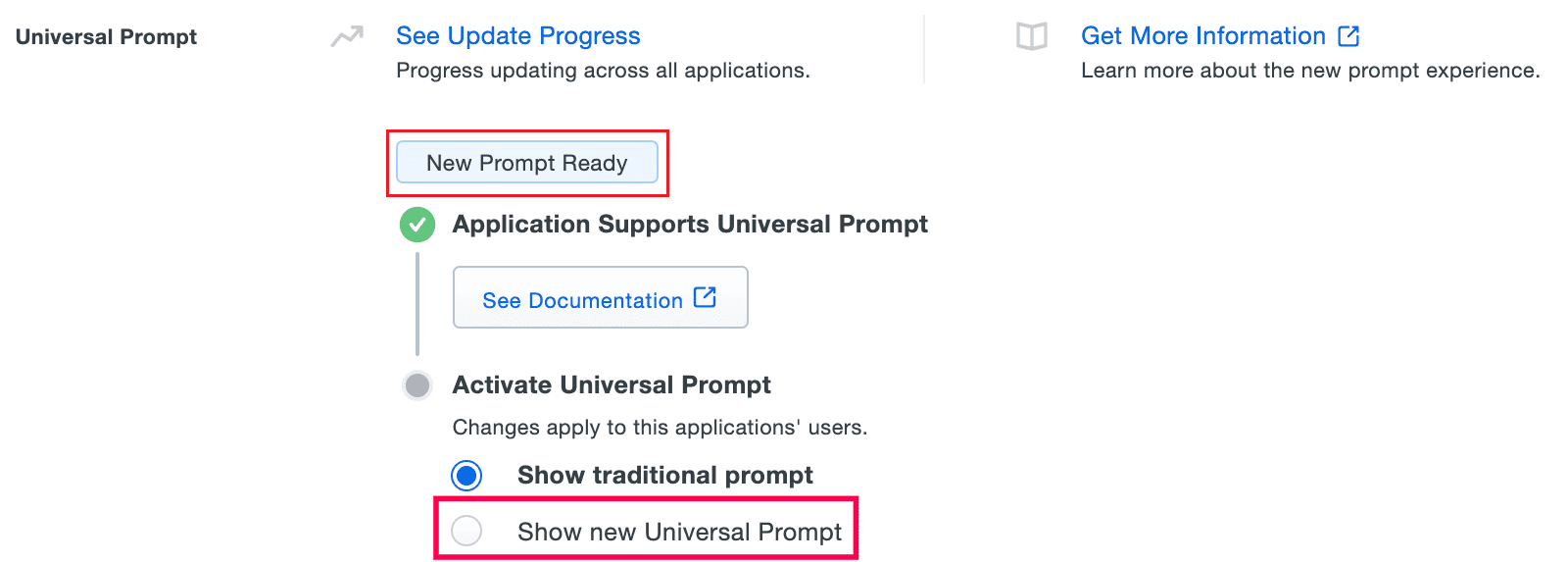
Task: Click the New Prompt Ready badge
Action: tap(526, 163)
